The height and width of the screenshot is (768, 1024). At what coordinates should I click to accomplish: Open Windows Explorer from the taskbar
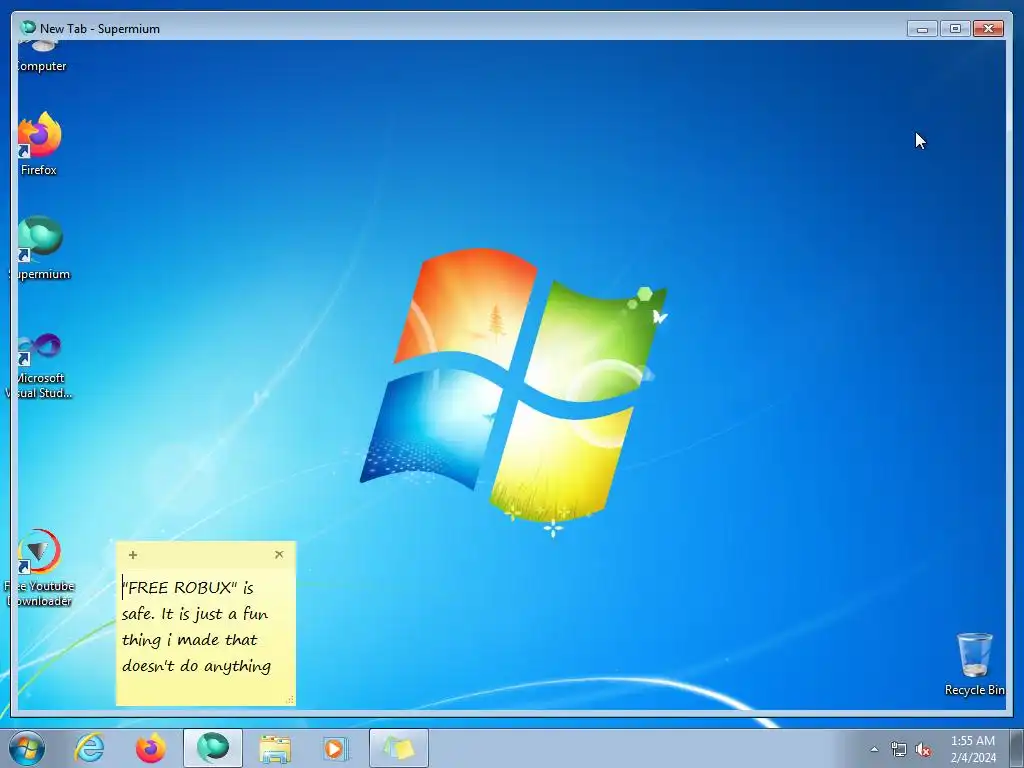tap(275, 748)
